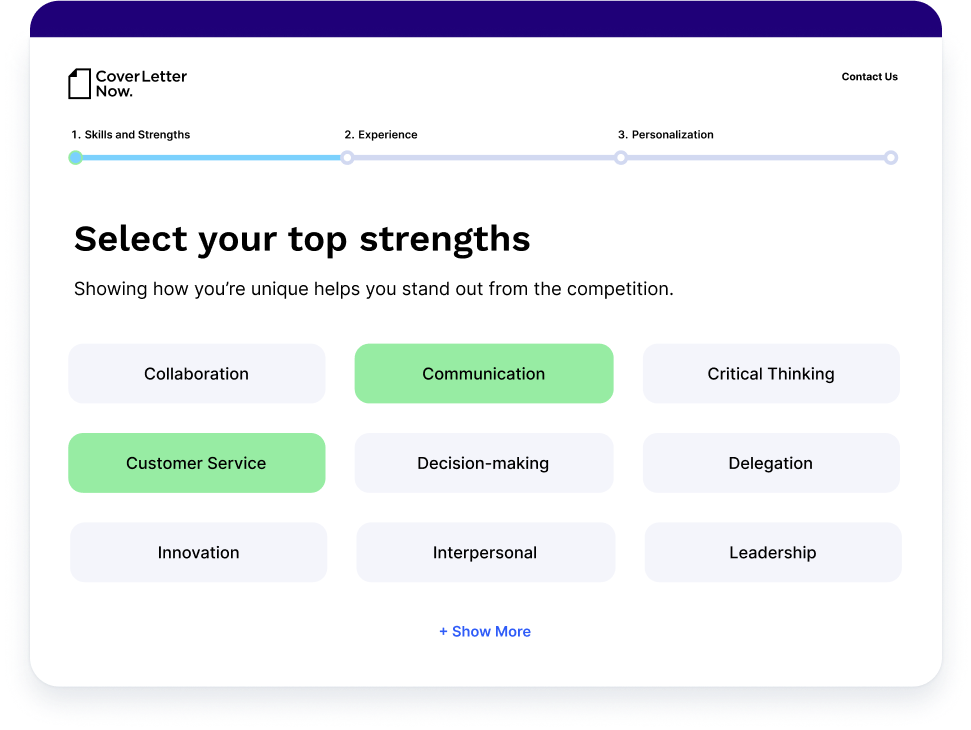Click the CoverLetter Now brand name text

(141, 84)
